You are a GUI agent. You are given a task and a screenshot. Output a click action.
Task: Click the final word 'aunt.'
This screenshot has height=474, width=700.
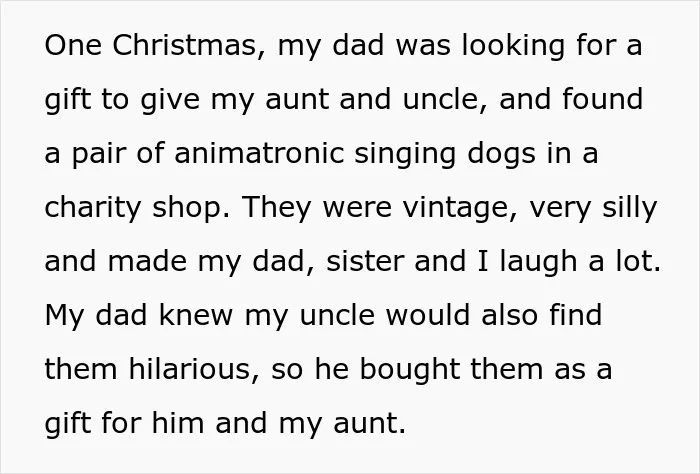pos(369,423)
